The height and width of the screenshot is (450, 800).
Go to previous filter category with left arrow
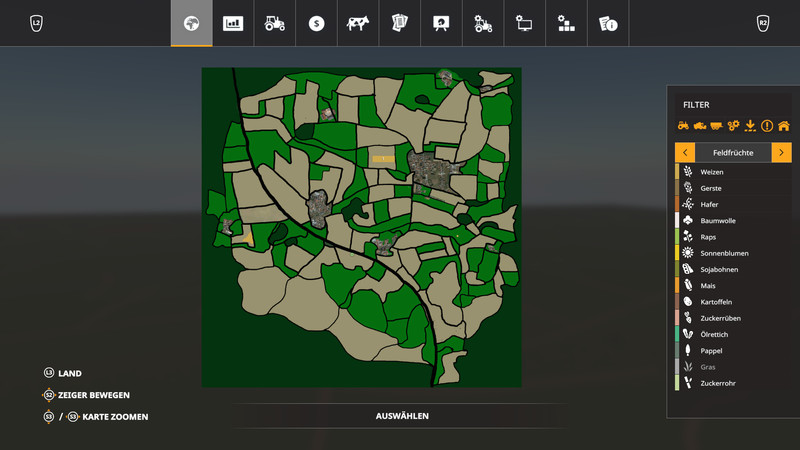coord(685,152)
